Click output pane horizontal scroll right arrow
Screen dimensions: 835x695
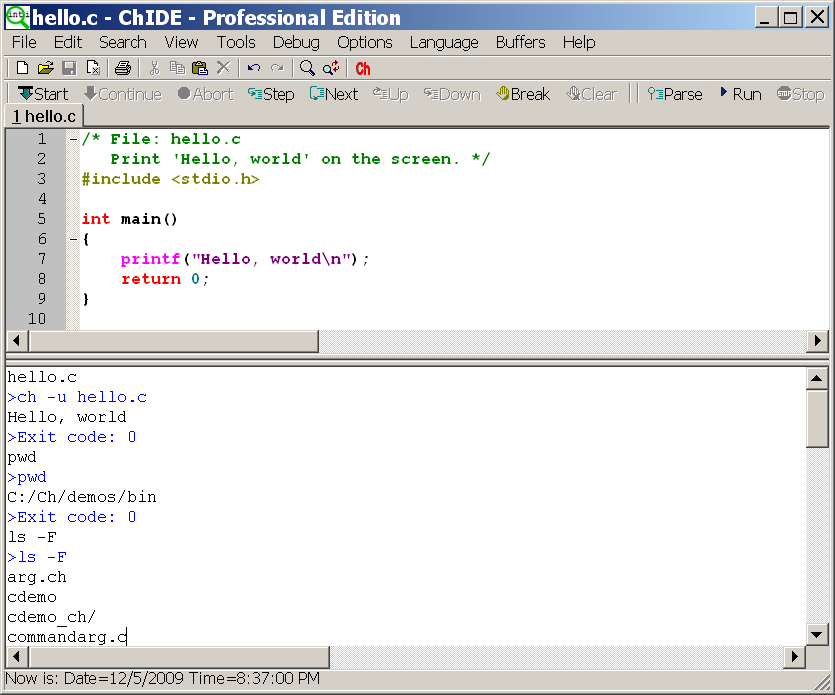795,657
